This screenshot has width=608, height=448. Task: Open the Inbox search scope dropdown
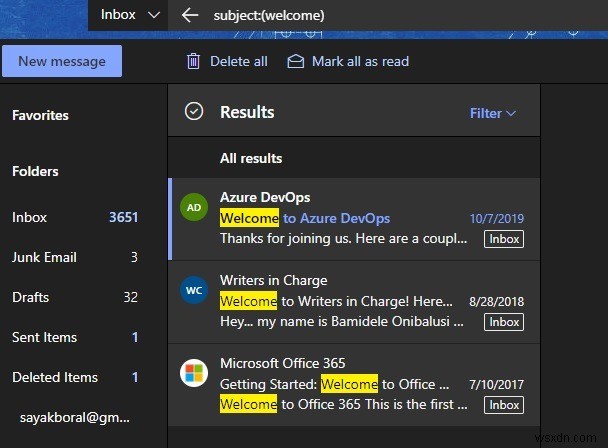[131, 15]
